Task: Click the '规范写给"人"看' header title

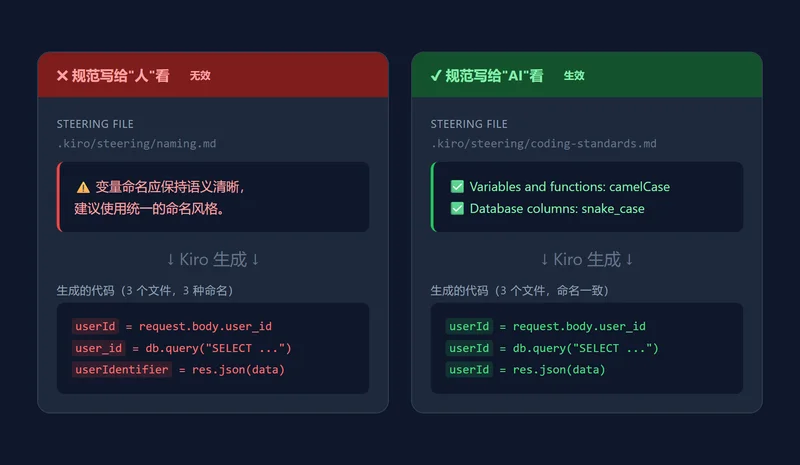Action: tap(120, 76)
